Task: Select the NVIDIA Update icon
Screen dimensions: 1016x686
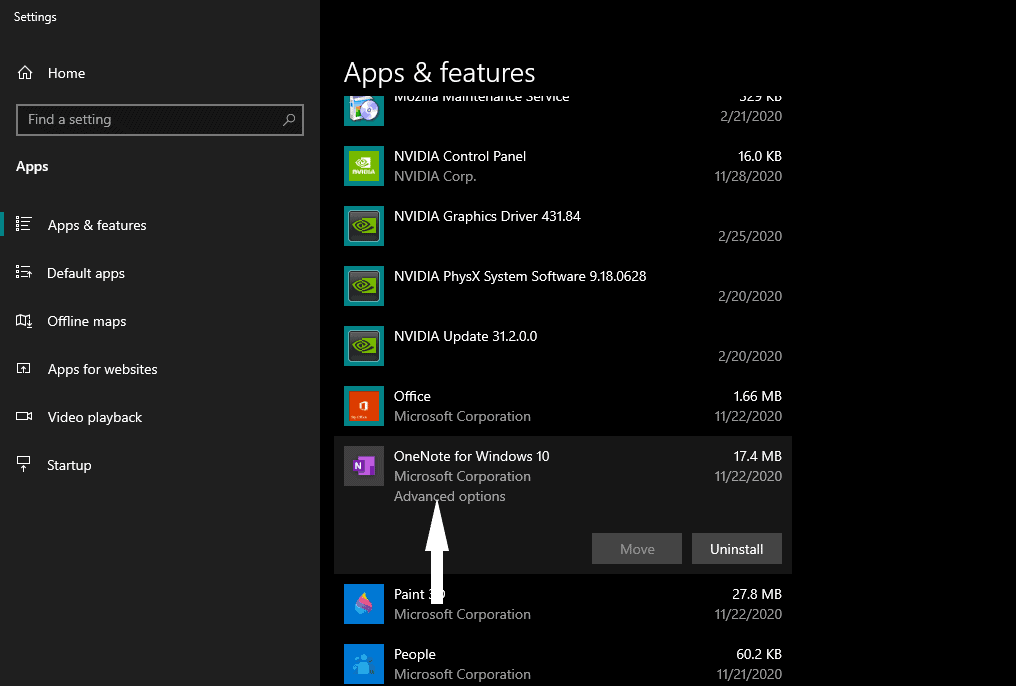Action: 364,346
